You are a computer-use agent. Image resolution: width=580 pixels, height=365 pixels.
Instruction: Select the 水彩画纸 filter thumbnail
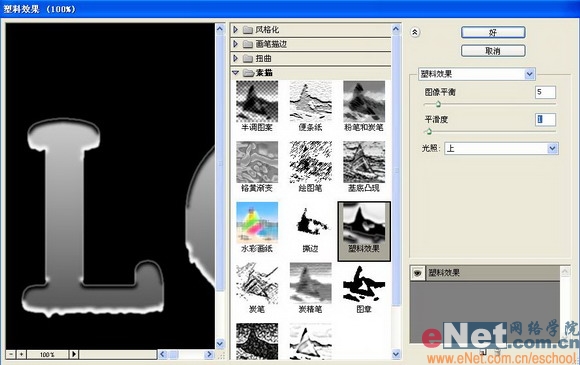point(257,223)
